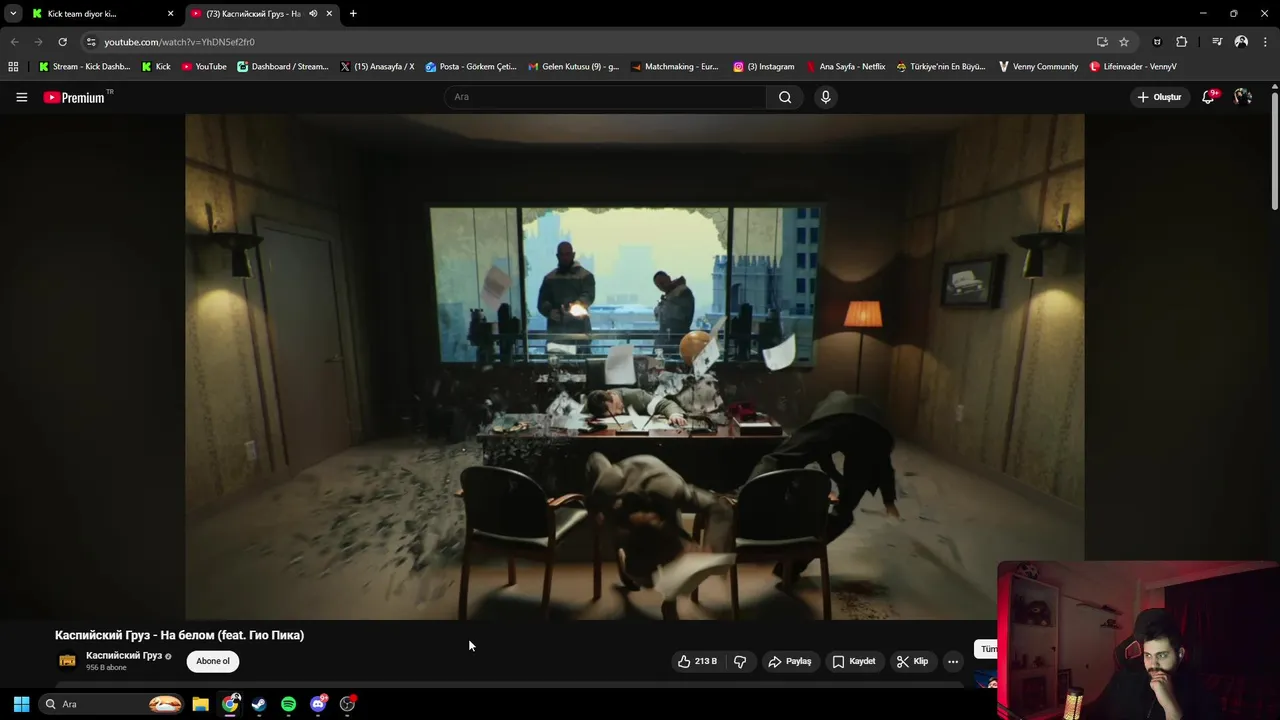The height and width of the screenshot is (720, 1280).
Task: Open Venny Community bookmark
Action: point(1038,67)
